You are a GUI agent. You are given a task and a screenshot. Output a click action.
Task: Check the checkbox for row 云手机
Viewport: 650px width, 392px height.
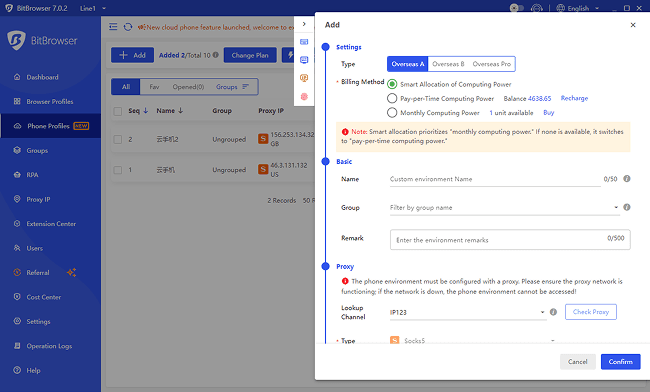[x=118, y=170]
